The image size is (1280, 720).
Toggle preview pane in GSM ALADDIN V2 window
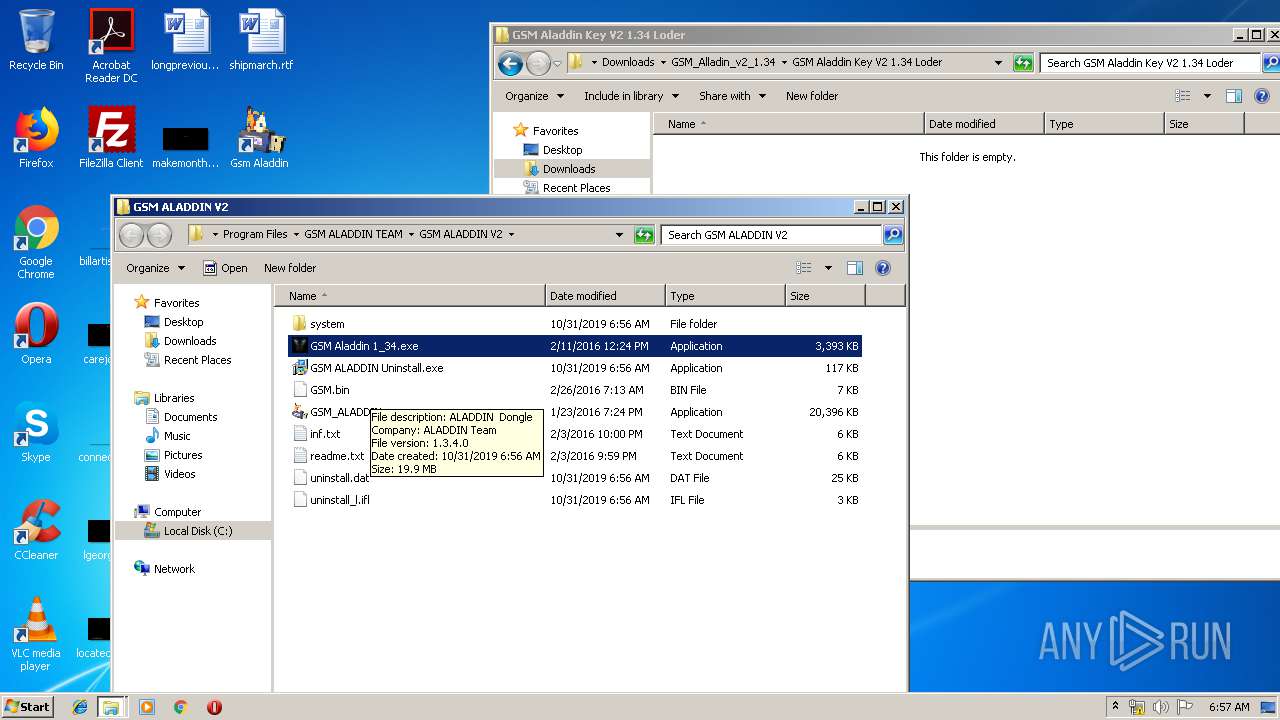tap(855, 268)
